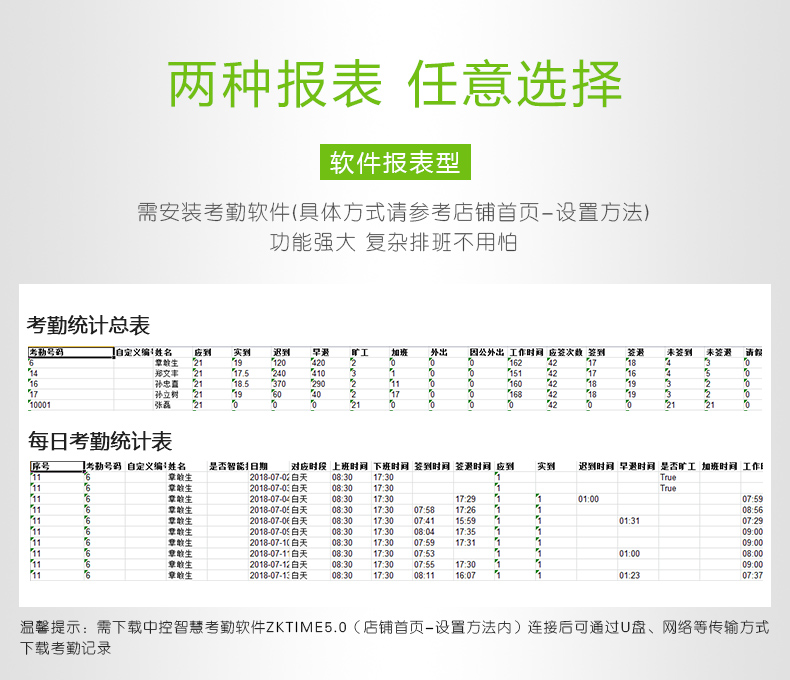This screenshot has width=790, height=680.
Task: Click the 未签到 column header
Action: tap(680, 353)
